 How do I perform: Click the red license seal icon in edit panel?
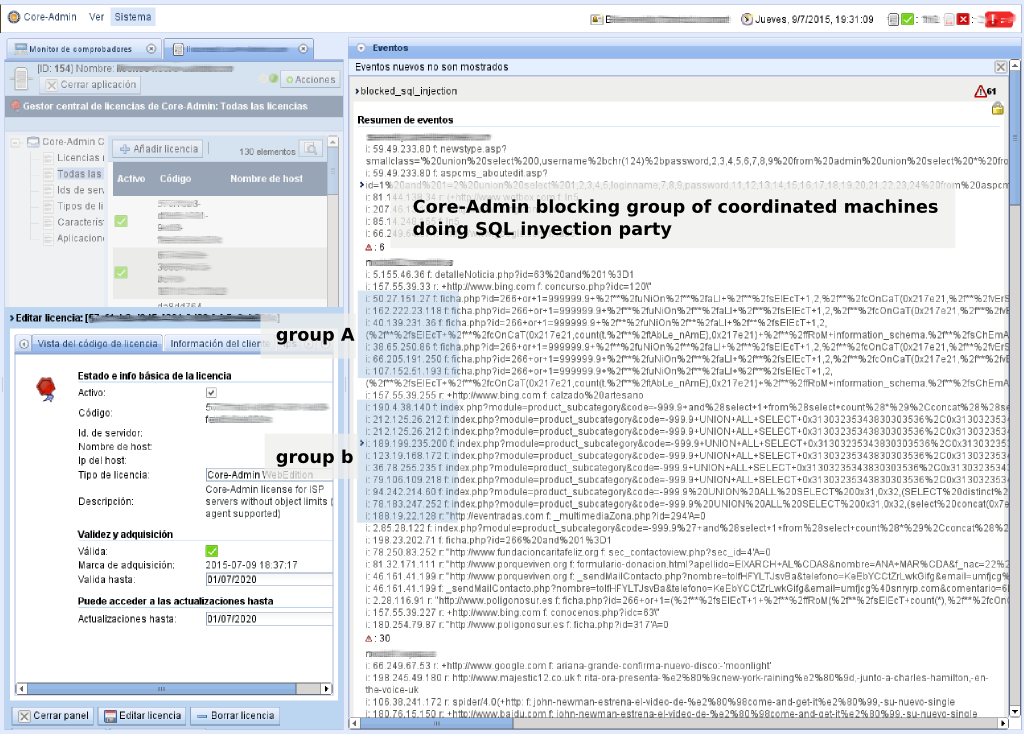tap(46, 389)
